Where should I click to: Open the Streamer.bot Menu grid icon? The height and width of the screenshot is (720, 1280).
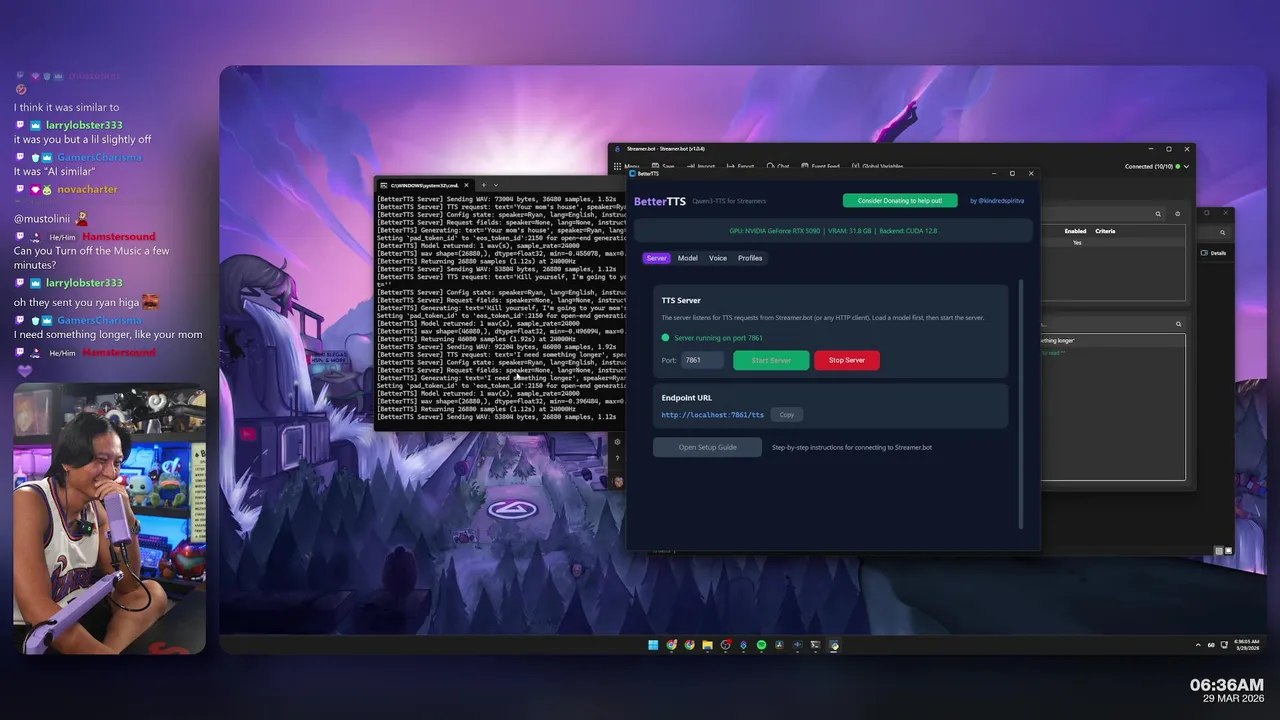(618, 166)
